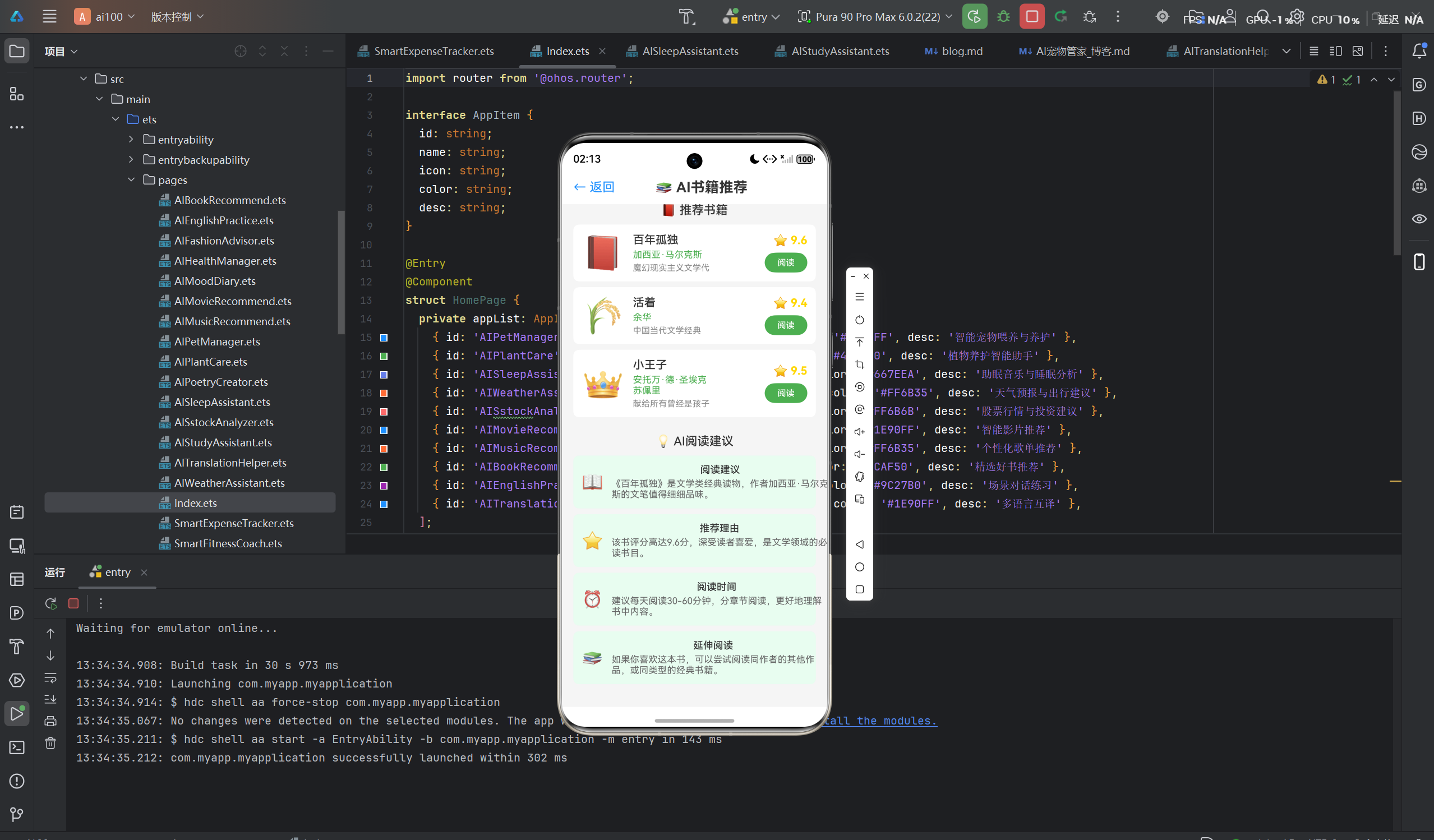Open the Project tool window icon
1434x840 pixels.
point(17,51)
